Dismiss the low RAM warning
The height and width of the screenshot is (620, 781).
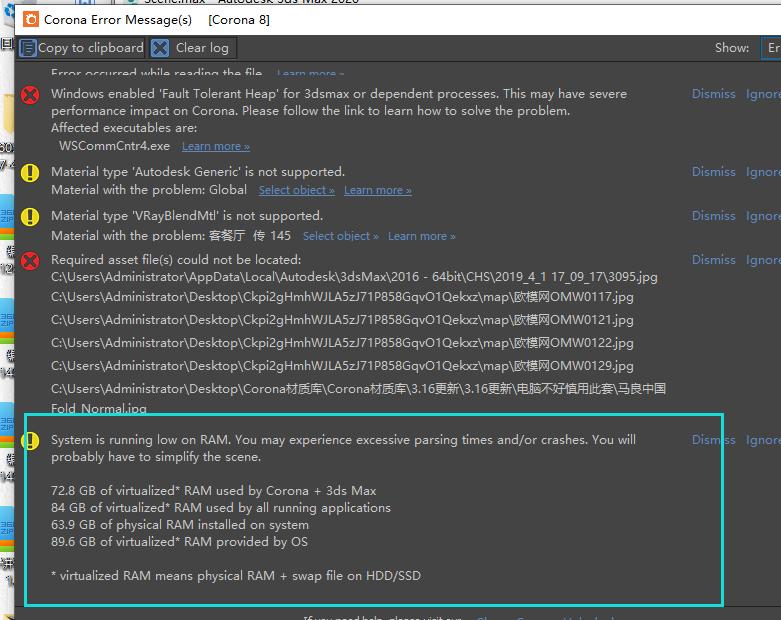tap(713, 440)
